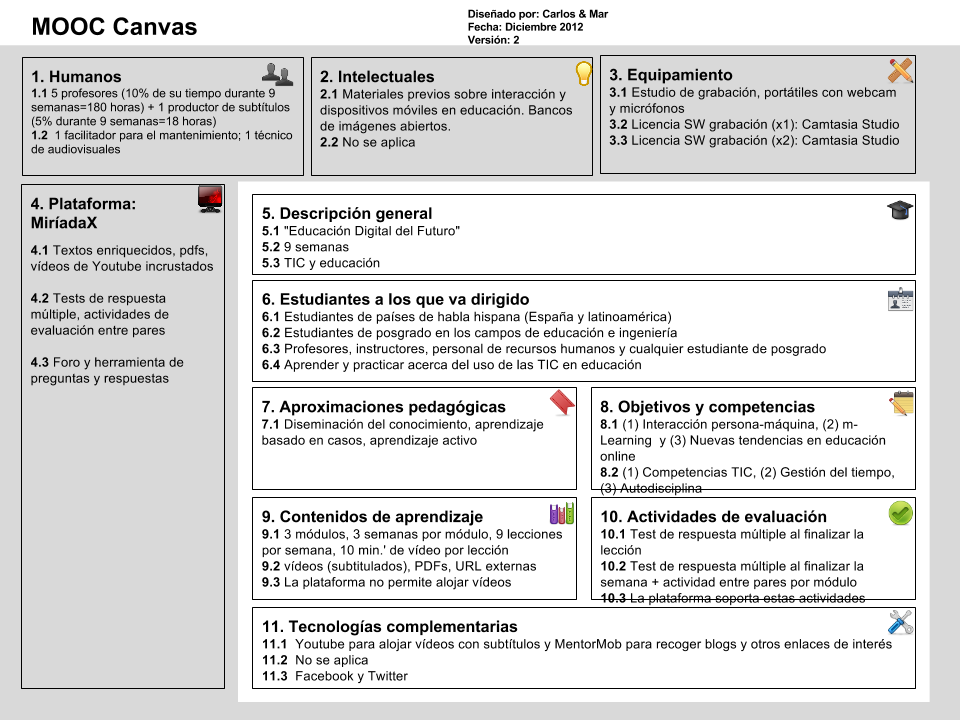This screenshot has width=960, height=720.
Task: Select the "8. Objetivos y competencias" heading
Action: [707, 407]
